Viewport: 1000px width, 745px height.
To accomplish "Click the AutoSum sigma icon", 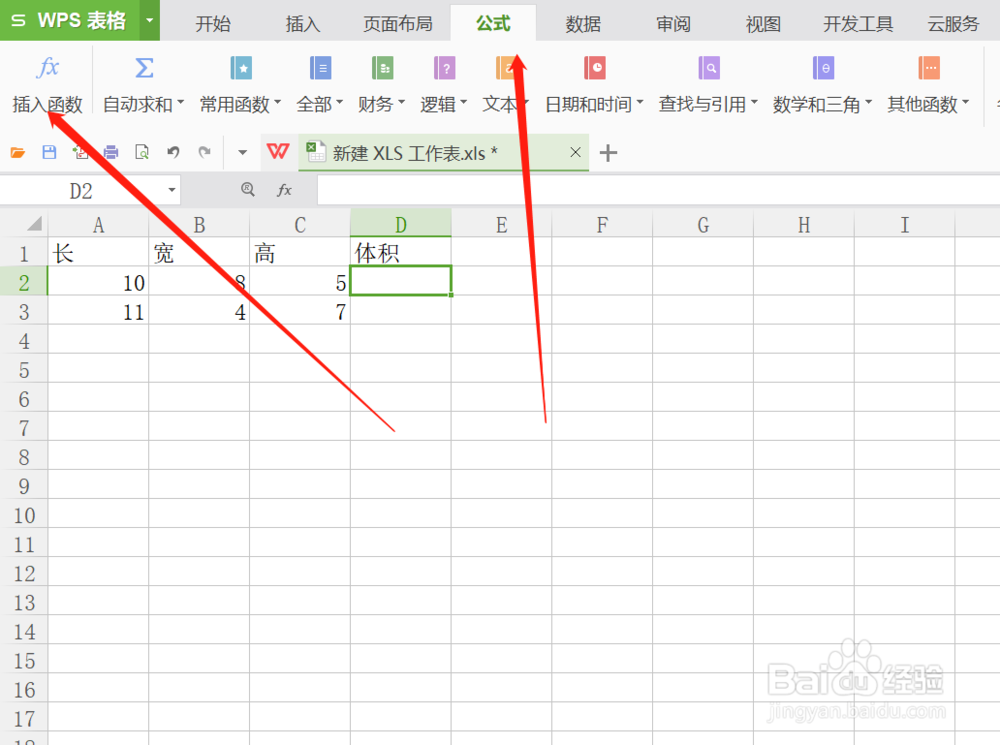I will (144, 68).
